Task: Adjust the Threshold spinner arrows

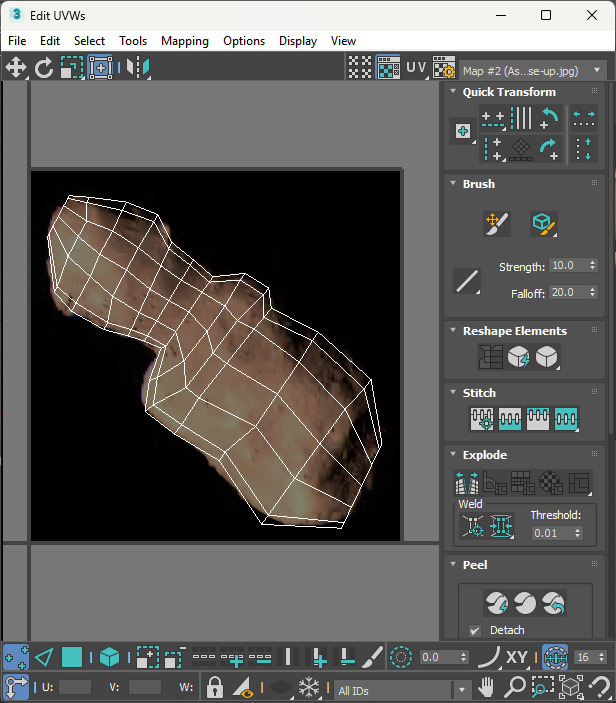Action: pos(577,533)
